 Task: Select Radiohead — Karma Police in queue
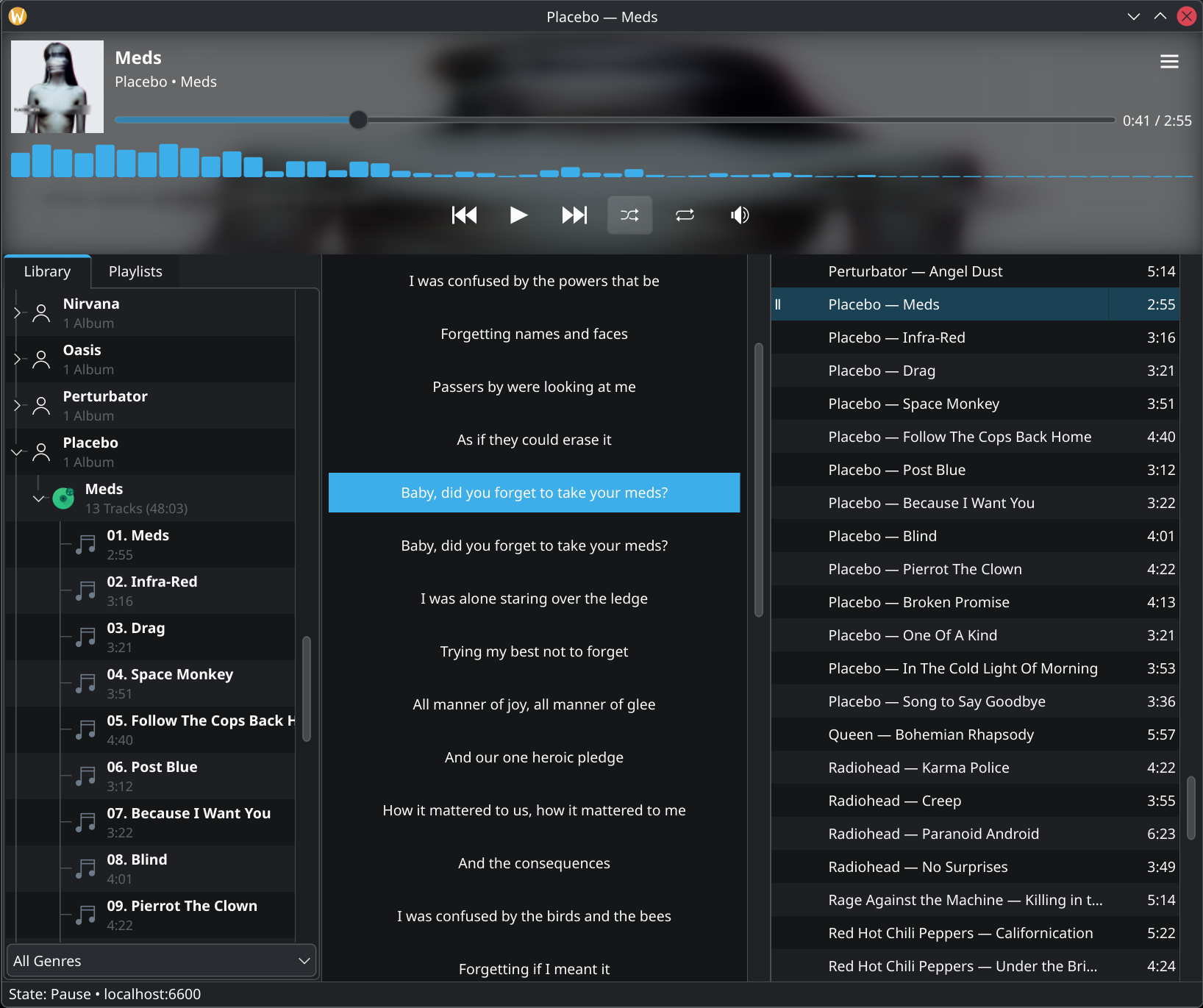[x=976, y=768]
